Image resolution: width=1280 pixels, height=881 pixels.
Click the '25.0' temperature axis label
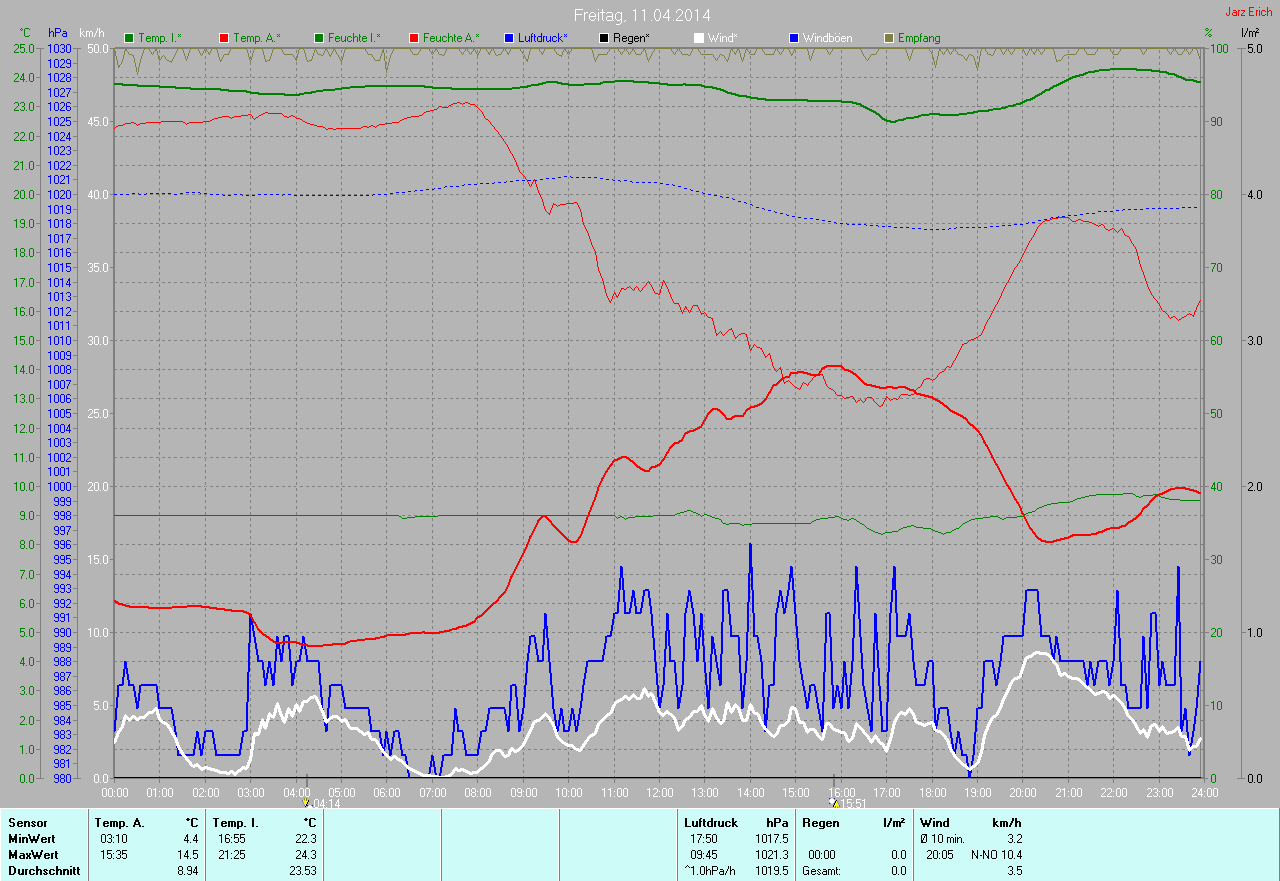point(22,49)
